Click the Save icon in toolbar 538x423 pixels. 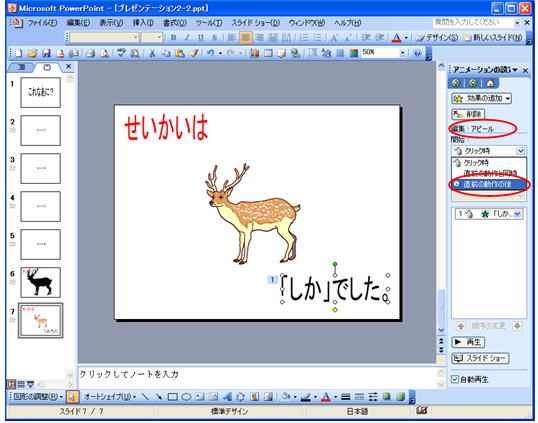click(x=46, y=53)
